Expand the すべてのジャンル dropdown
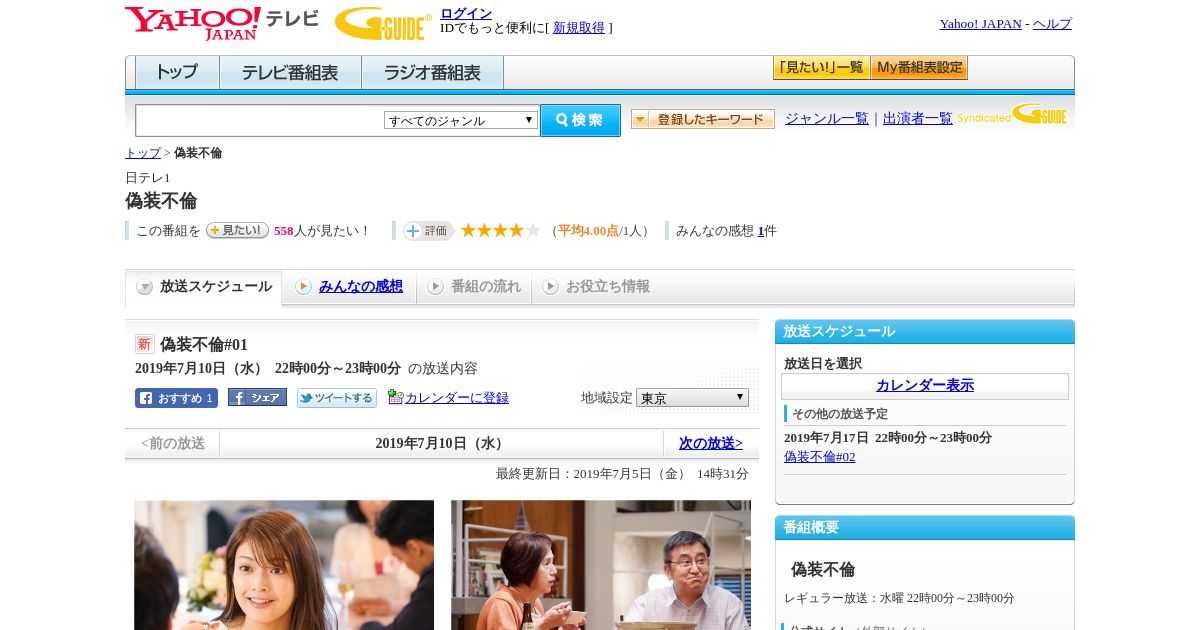This screenshot has height=630, width=1200. (x=461, y=120)
